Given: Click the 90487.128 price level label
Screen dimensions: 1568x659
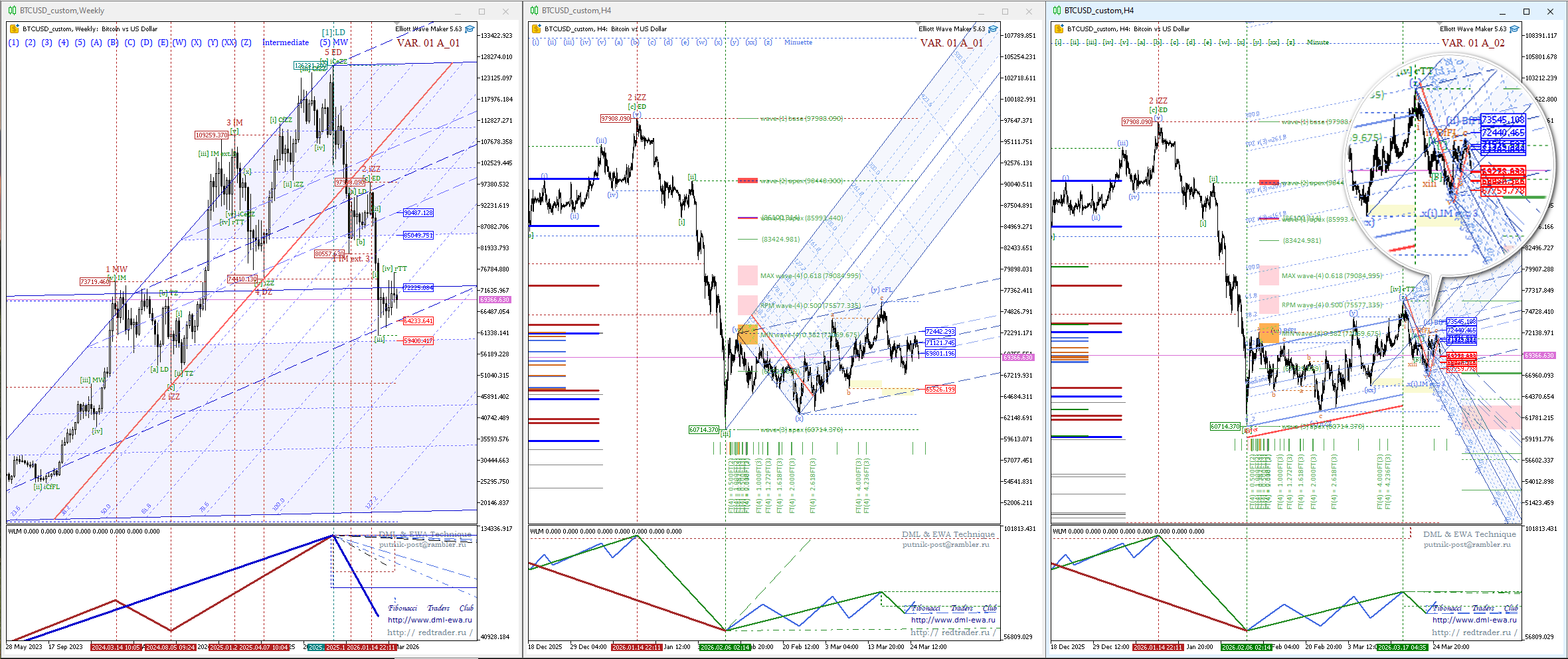Looking at the screenshot, I should click(x=418, y=213).
